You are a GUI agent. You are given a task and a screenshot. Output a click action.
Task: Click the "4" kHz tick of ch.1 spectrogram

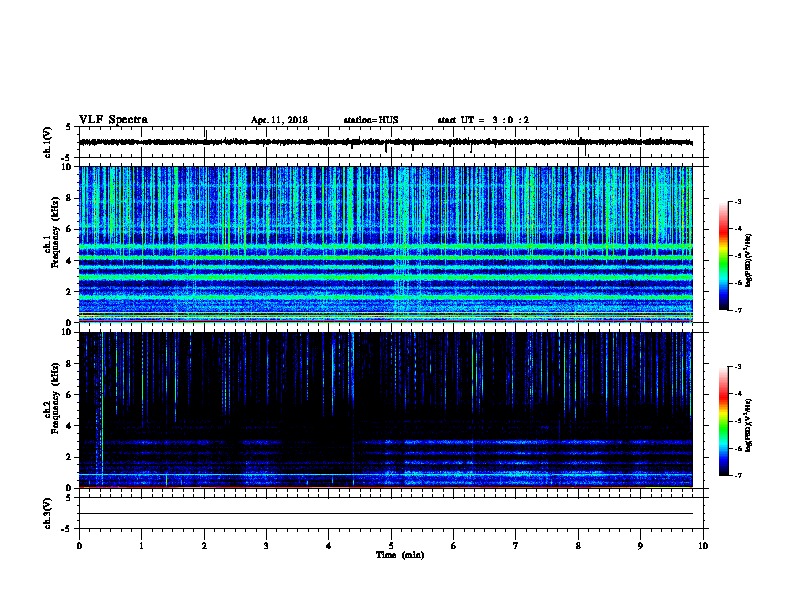(x=69, y=261)
